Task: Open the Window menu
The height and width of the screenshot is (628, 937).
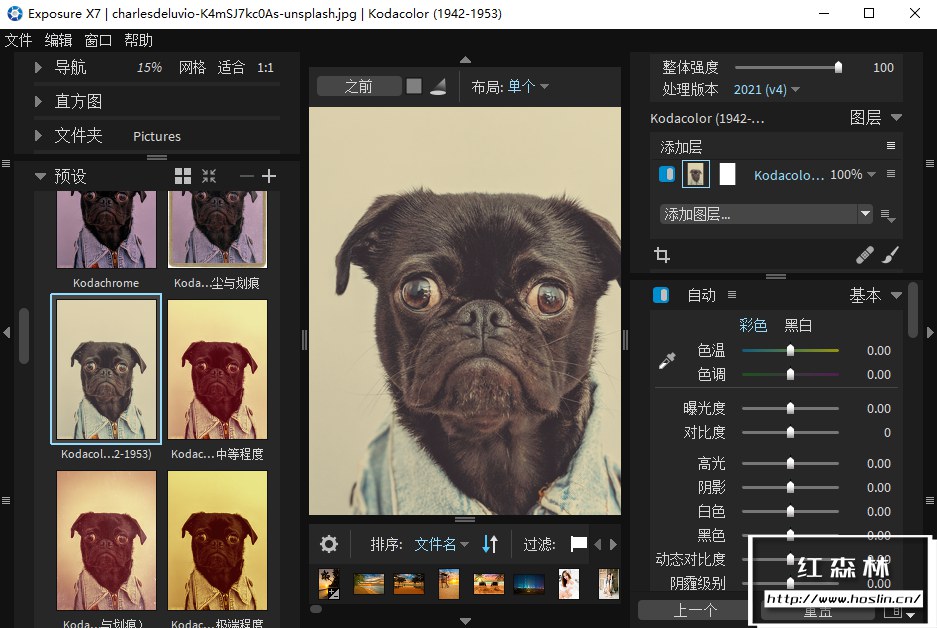Action: coord(98,40)
